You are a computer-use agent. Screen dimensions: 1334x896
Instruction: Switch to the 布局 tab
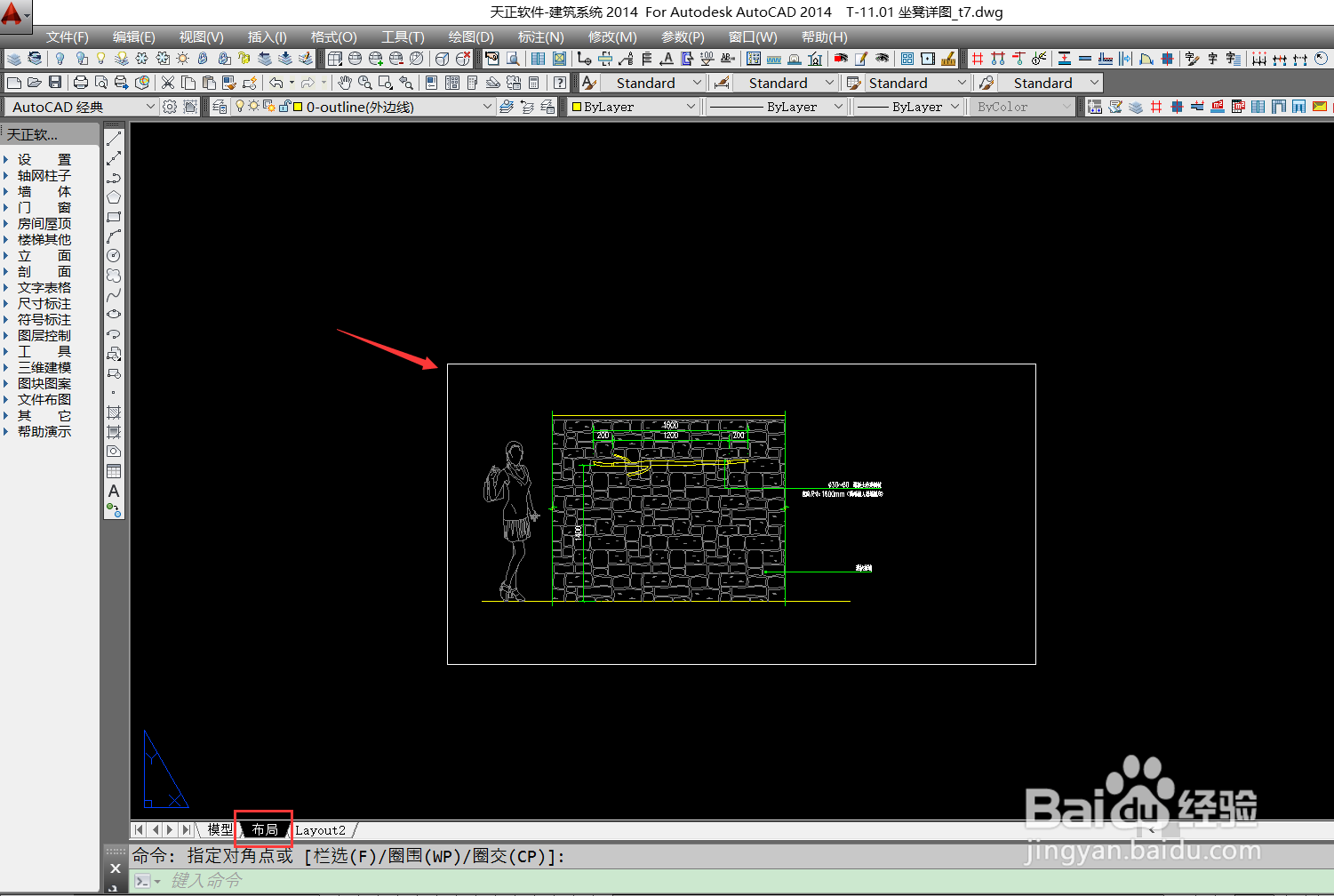click(x=264, y=829)
